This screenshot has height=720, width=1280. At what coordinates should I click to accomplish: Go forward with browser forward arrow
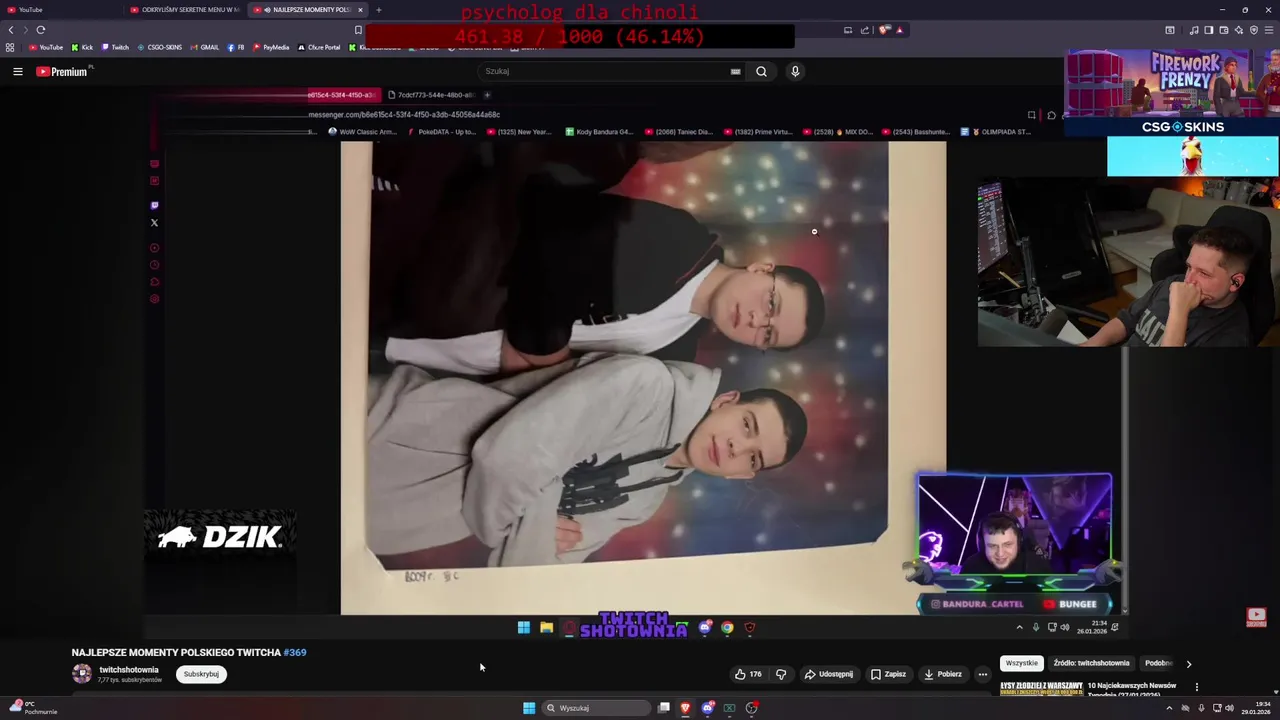click(25, 30)
